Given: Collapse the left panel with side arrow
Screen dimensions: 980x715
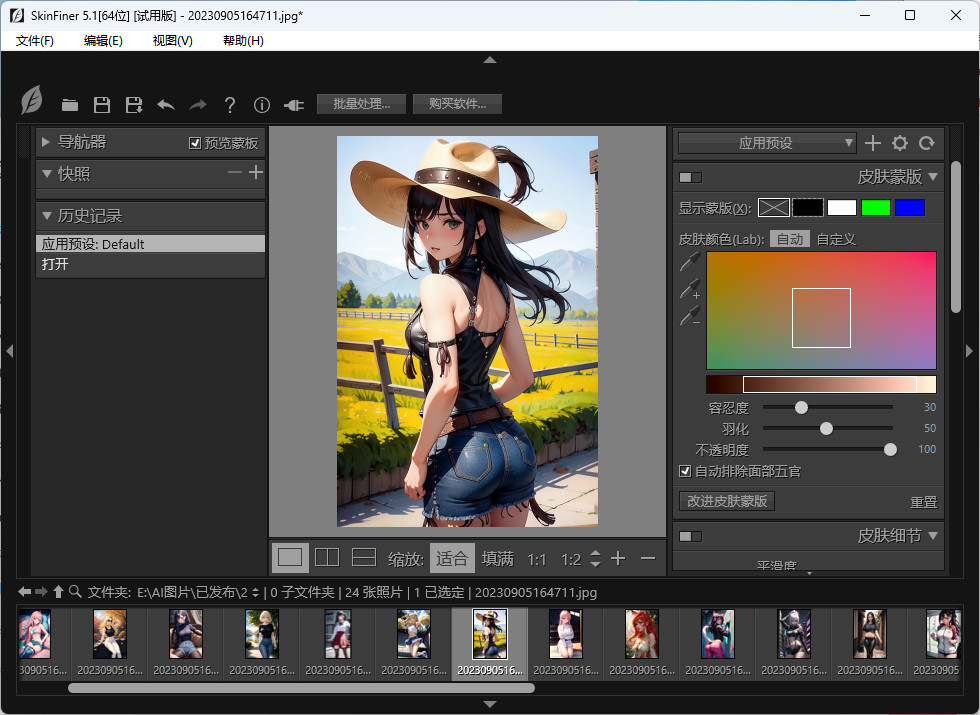Looking at the screenshot, I should pyautogui.click(x=9, y=351).
